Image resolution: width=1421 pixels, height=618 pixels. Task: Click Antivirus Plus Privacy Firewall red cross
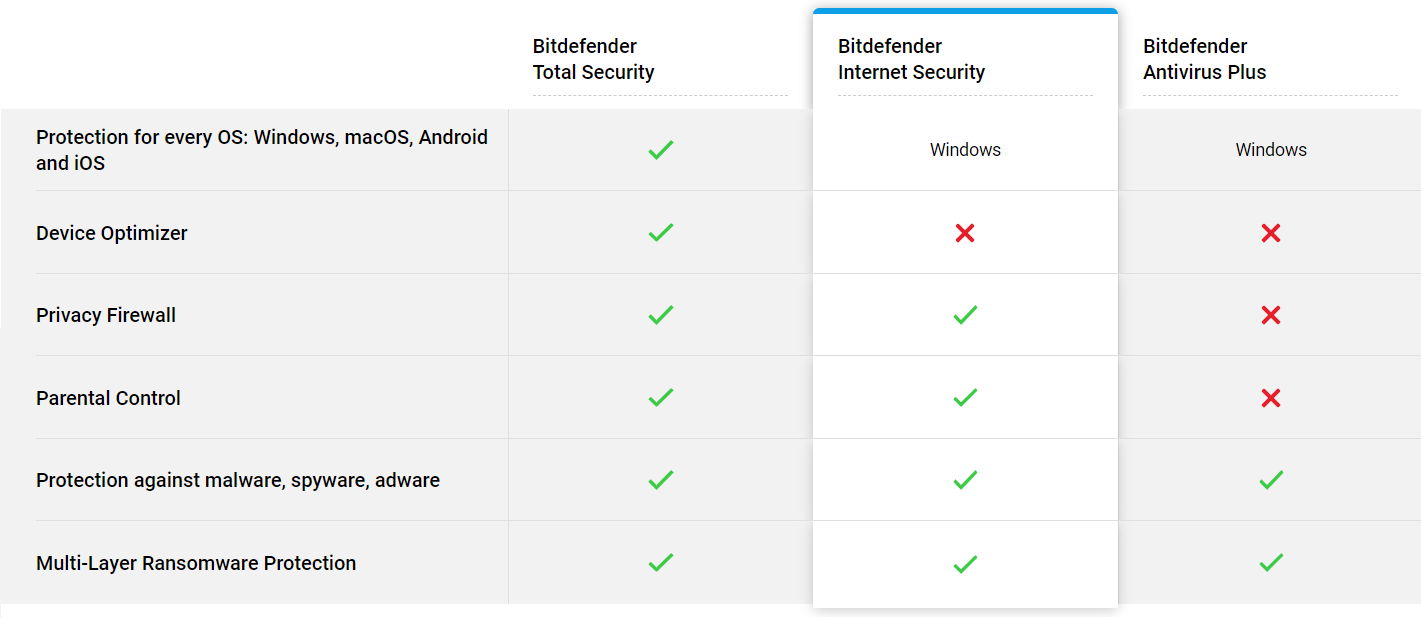[1271, 315]
